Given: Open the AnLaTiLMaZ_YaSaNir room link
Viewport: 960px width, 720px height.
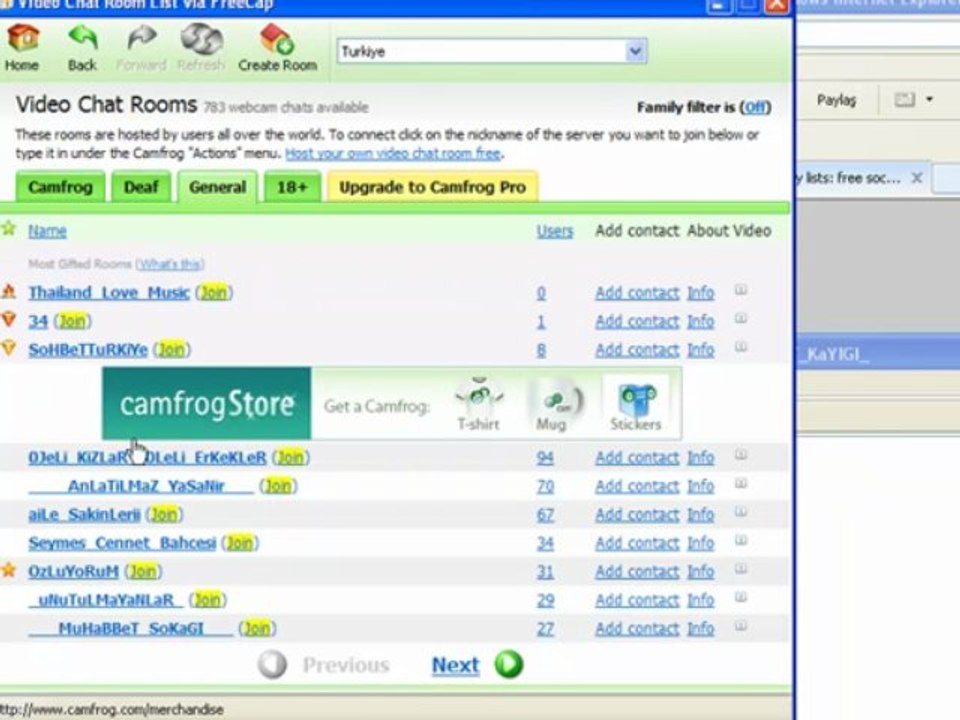Looking at the screenshot, I should pos(141,486).
